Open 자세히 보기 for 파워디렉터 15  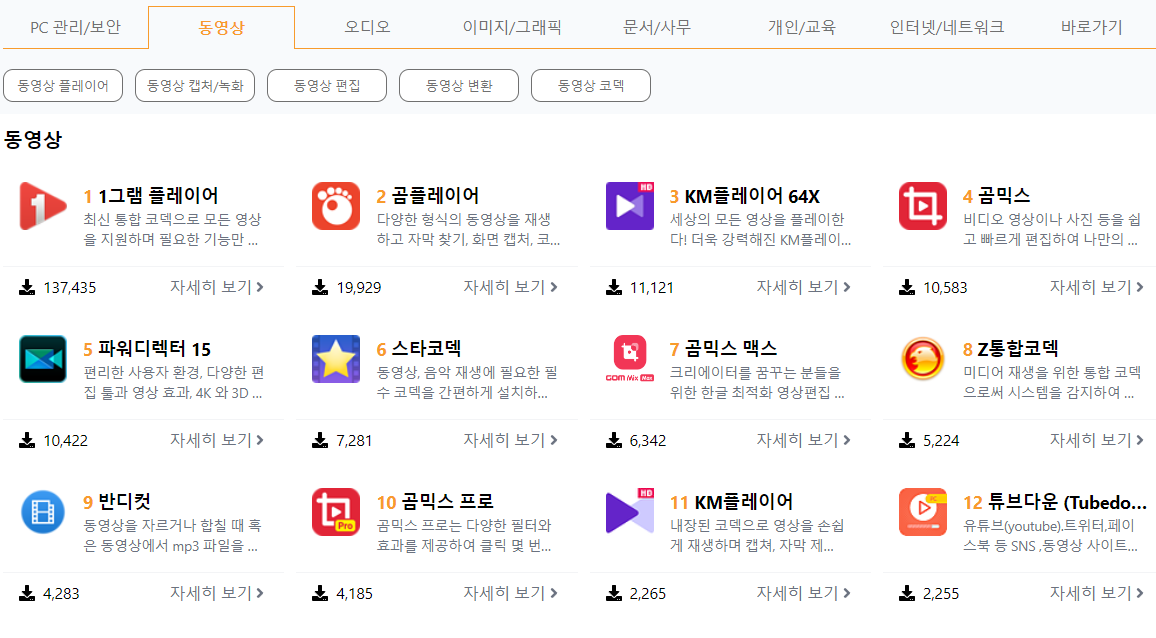(217, 440)
